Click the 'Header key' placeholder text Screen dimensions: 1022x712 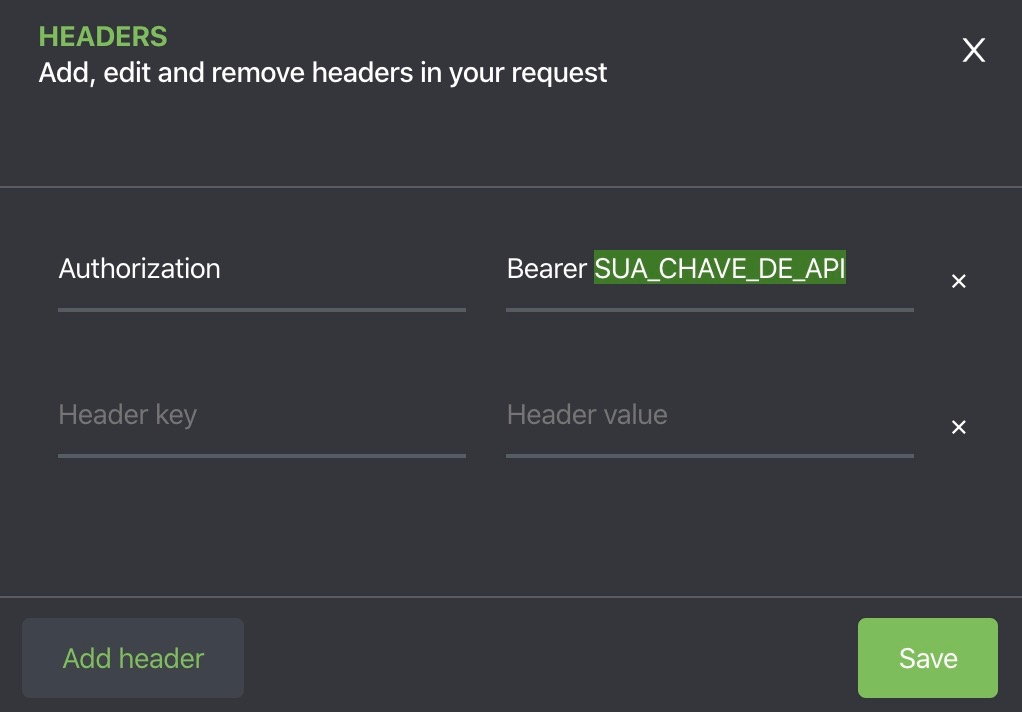tap(128, 415)
